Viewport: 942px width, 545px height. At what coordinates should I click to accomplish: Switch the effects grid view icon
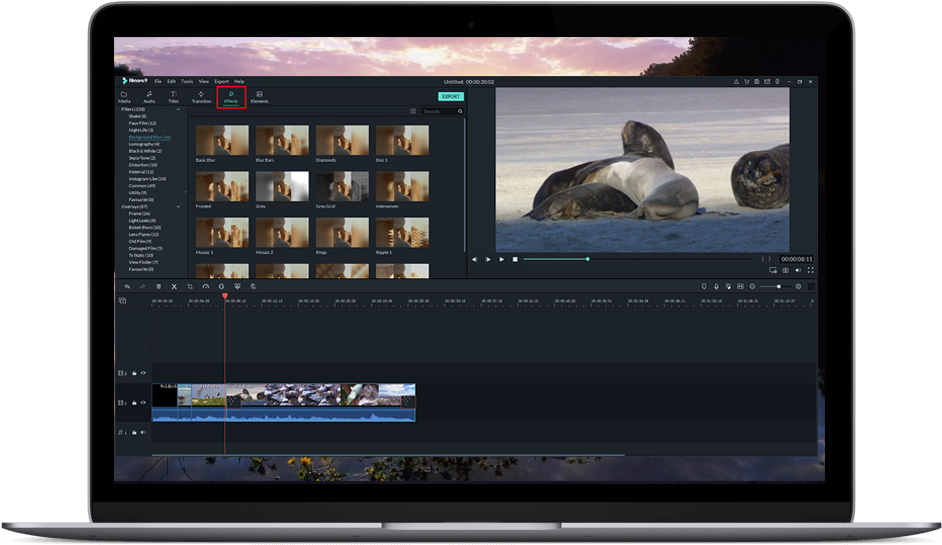[x=413, y=111]
